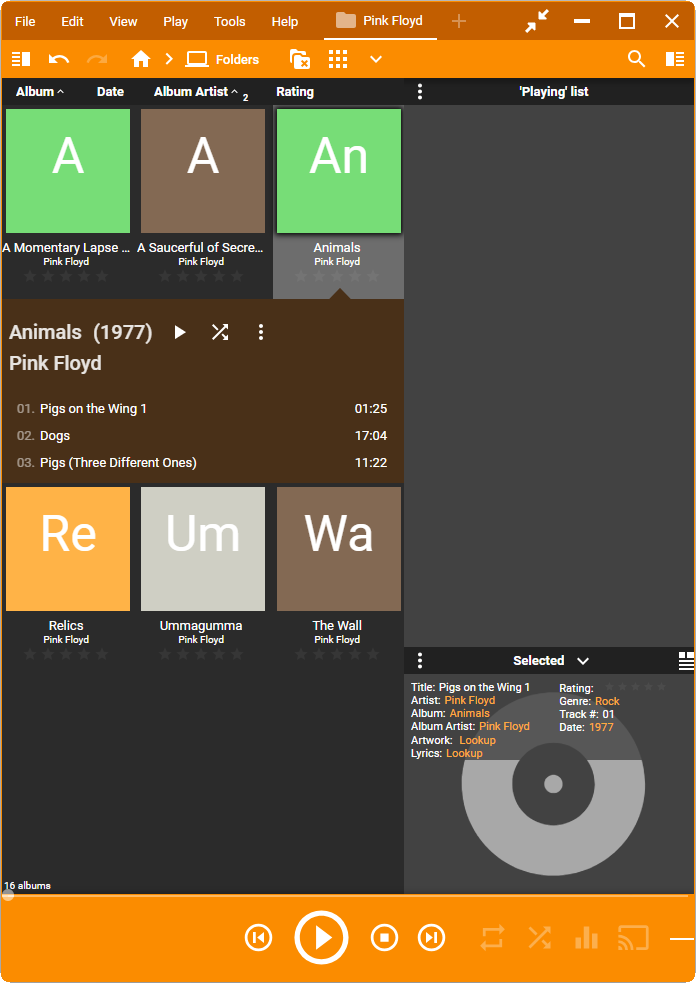The width and height of the screenshot is (696, 983).
Task: Click the cast to device icon
Action: point(632,938)
